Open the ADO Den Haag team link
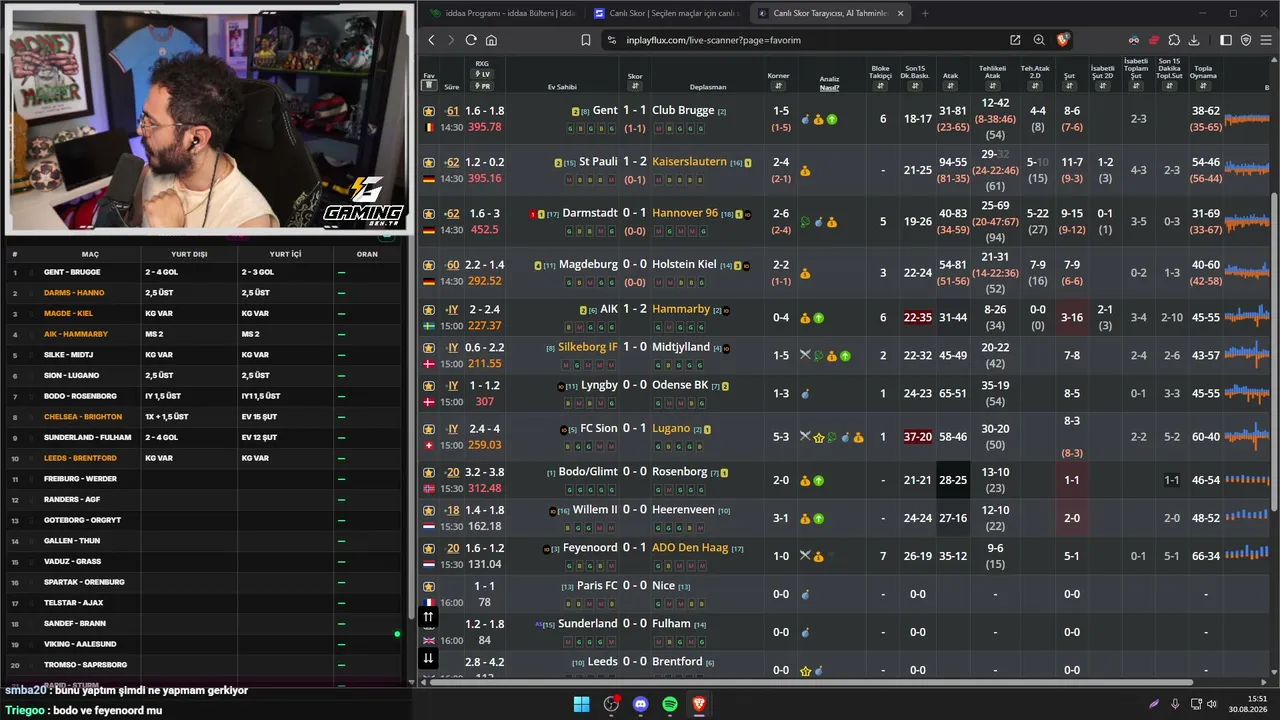 point(690,548)
